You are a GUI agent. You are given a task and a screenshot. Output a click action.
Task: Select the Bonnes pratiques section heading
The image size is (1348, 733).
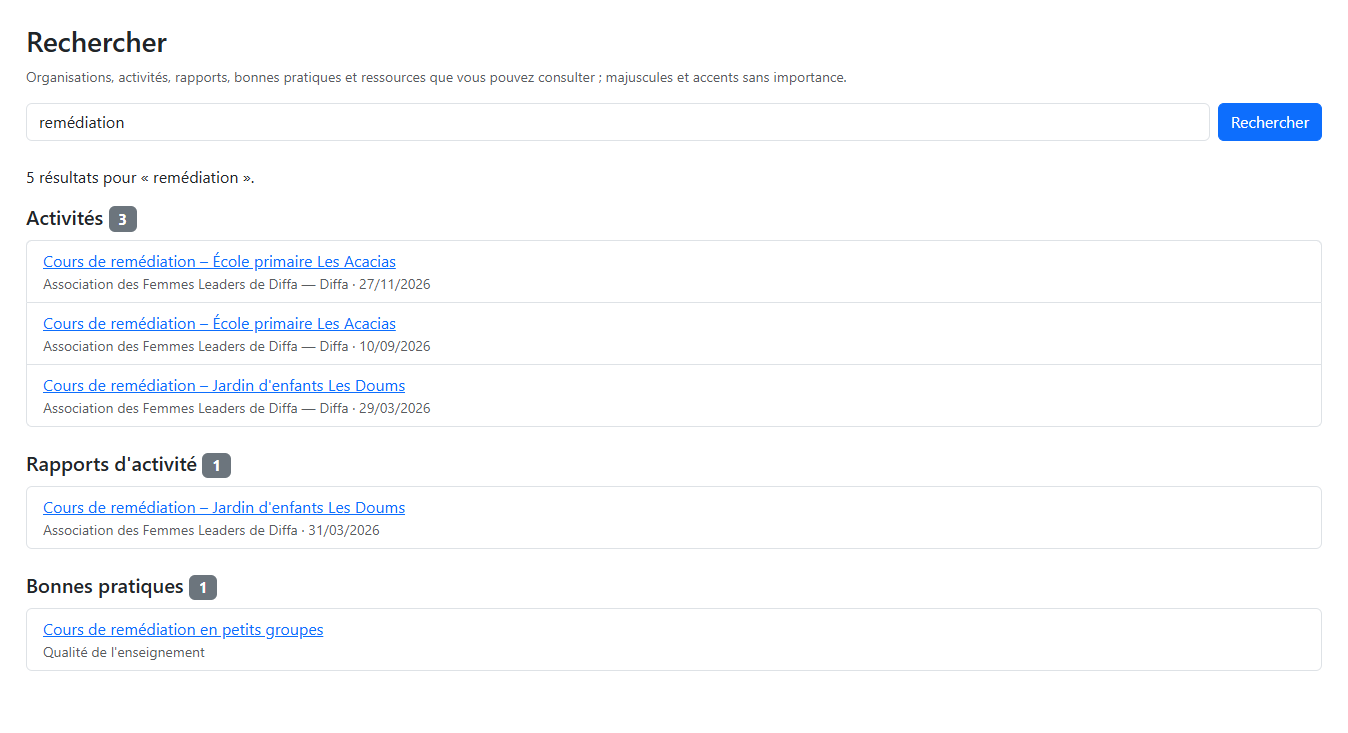coord(105,586)
